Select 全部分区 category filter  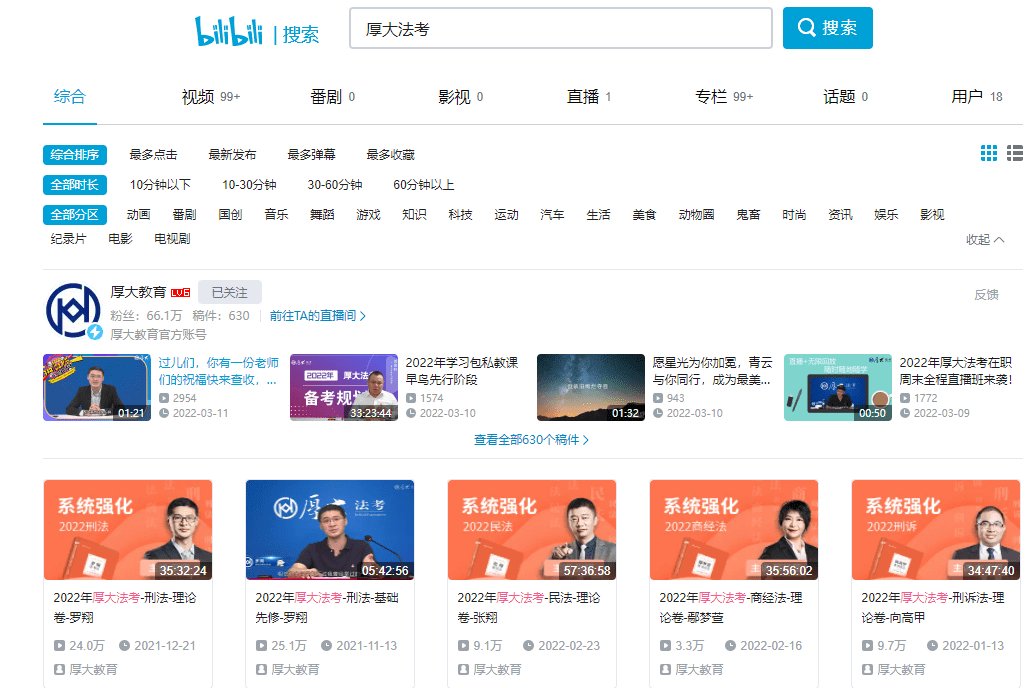coord(75,215)
